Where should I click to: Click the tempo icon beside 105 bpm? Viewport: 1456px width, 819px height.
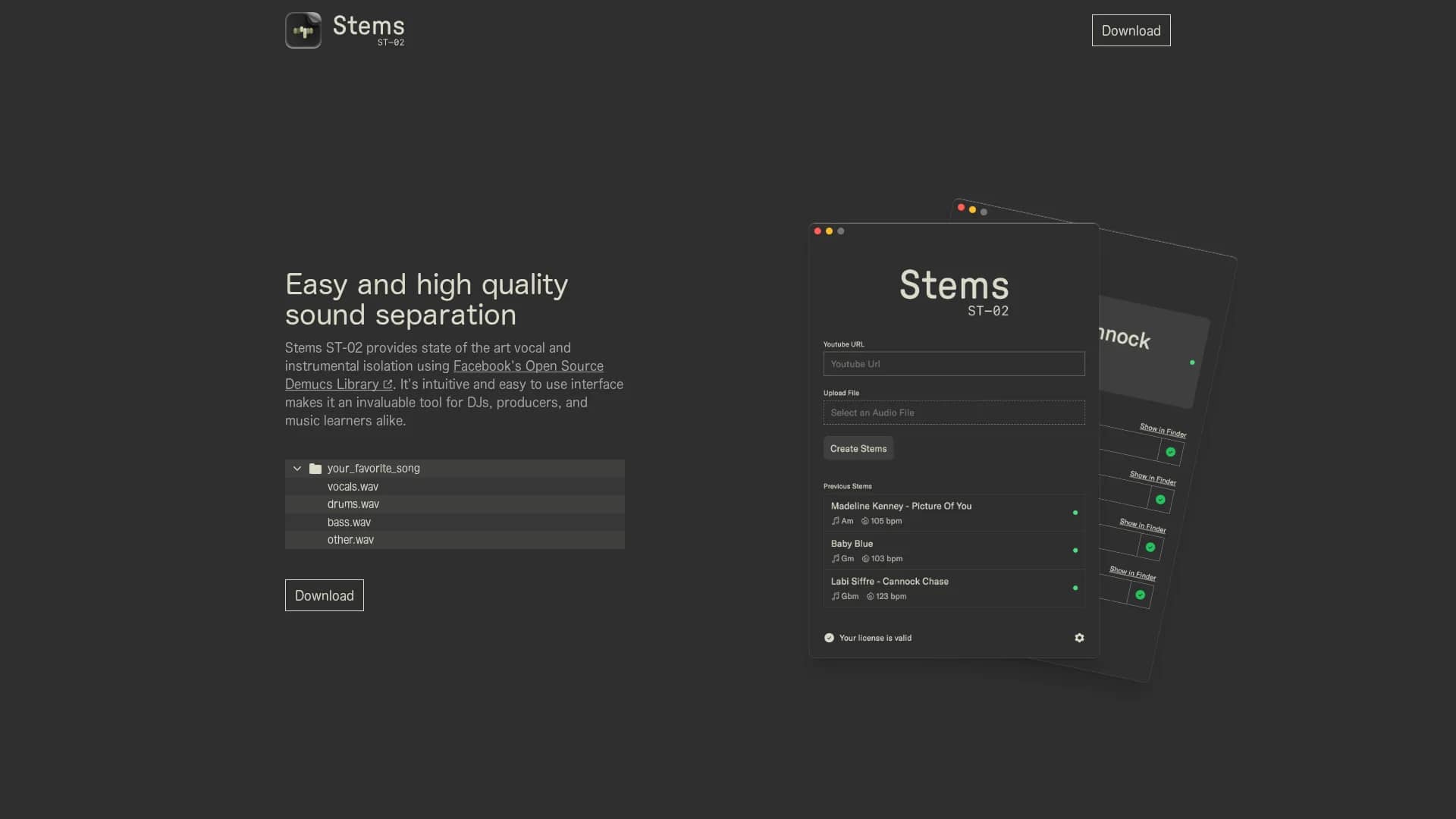[864, 521]
